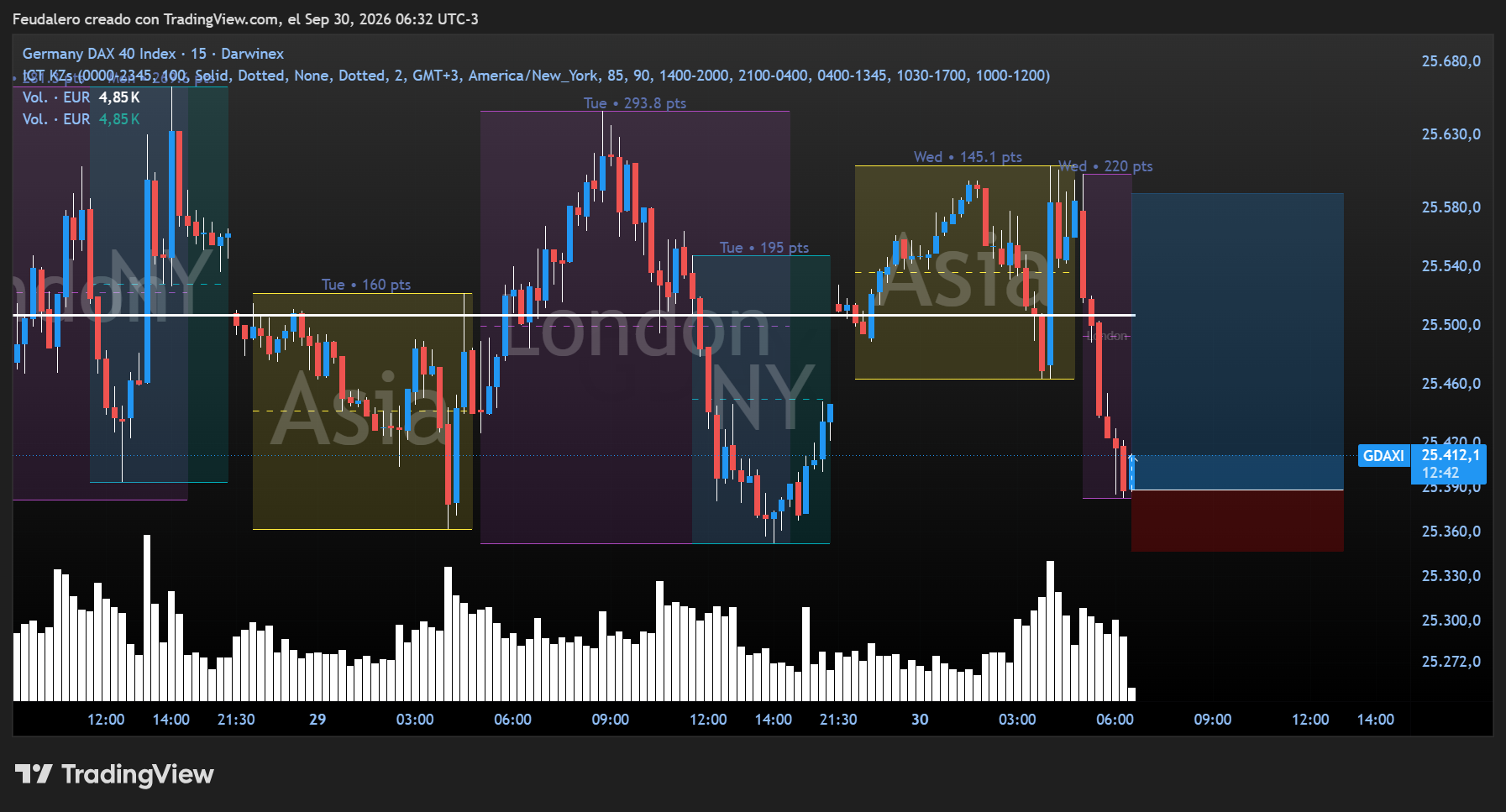The width and height of the screenshot is (1506, 812).
Task: Click the Feudalero creado con TradingView.com header text
Action: coord(245,19)
